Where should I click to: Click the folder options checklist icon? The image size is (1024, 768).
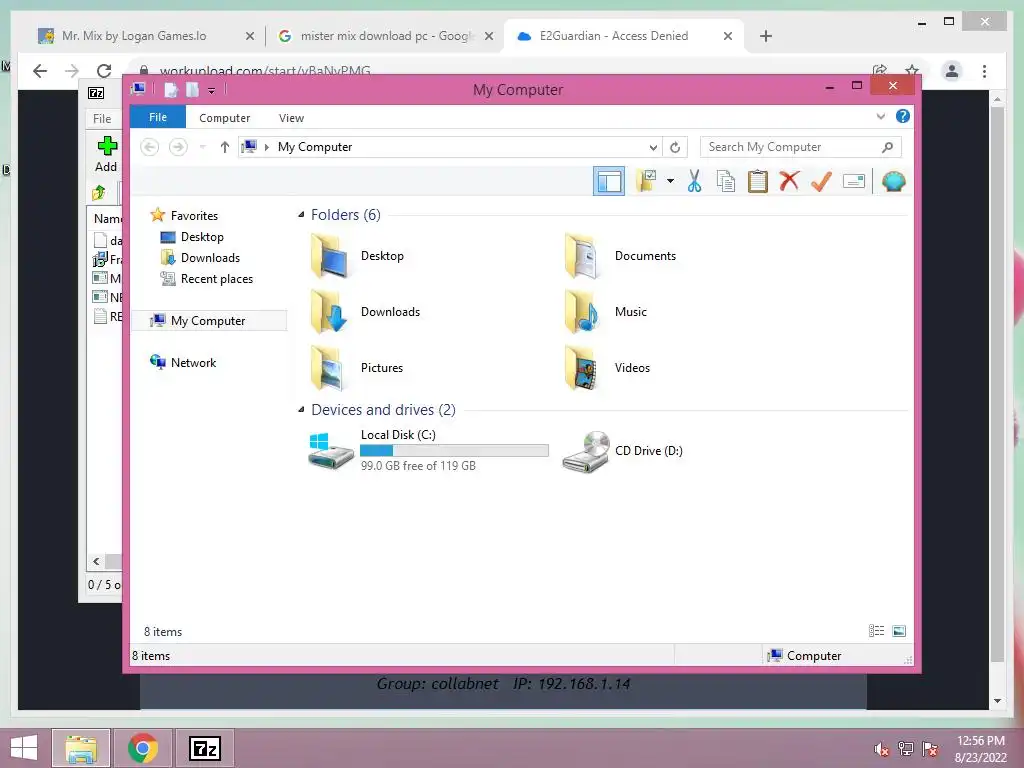click(646, 181)
